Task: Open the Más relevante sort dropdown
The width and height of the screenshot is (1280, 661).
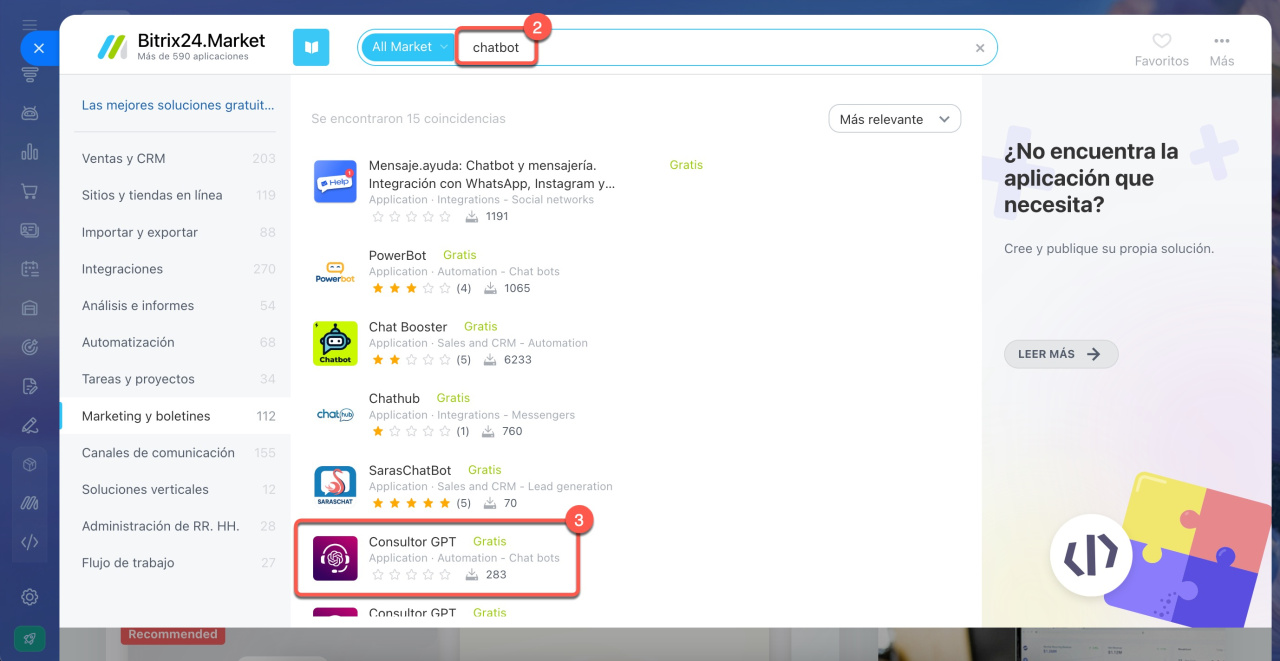Action: pyautogui.click(x=895, y=119)
